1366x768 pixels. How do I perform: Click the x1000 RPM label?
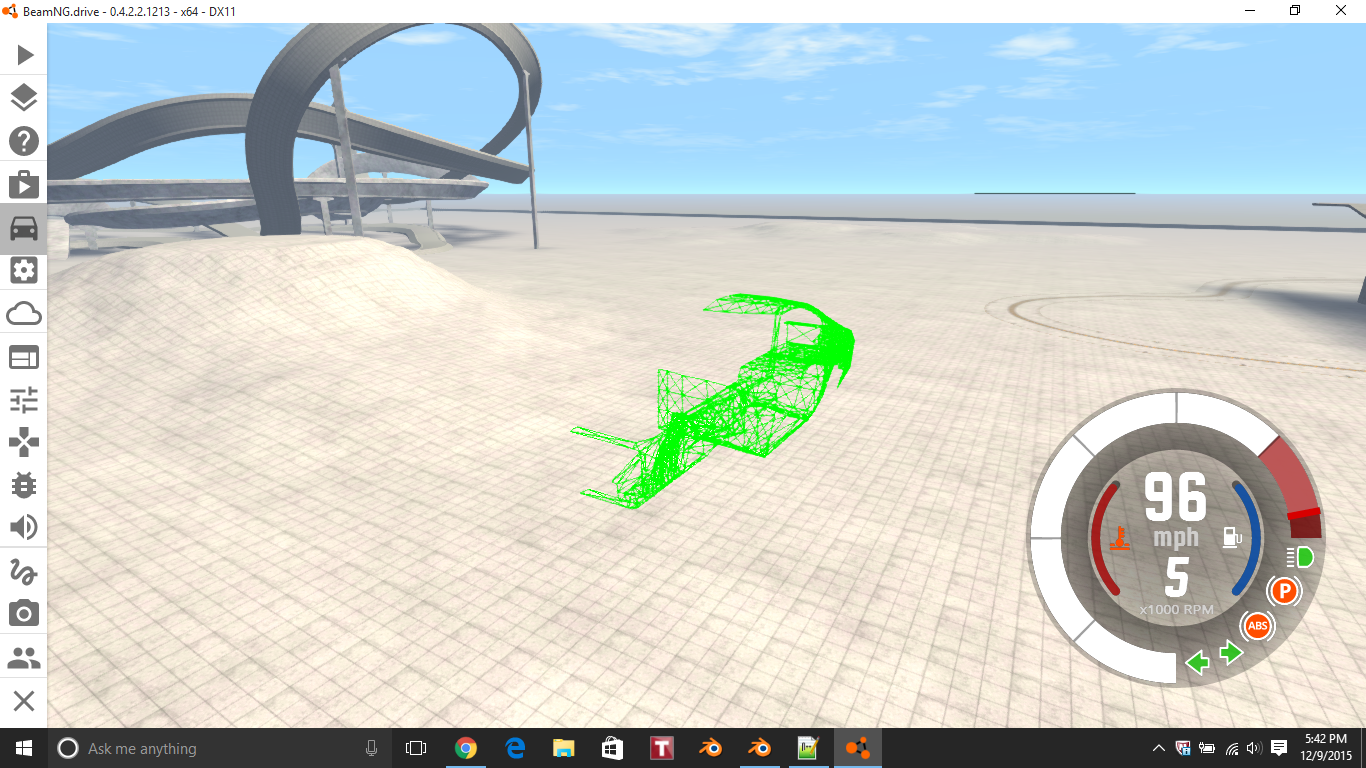1176,609
